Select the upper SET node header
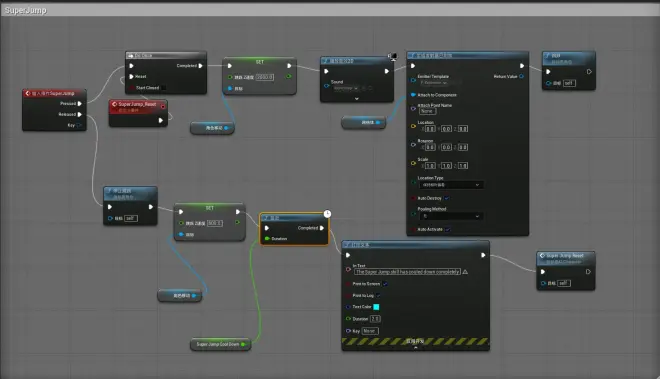Image resolution: width=660 pixels, height=379 pixels. tap(260, 62)
